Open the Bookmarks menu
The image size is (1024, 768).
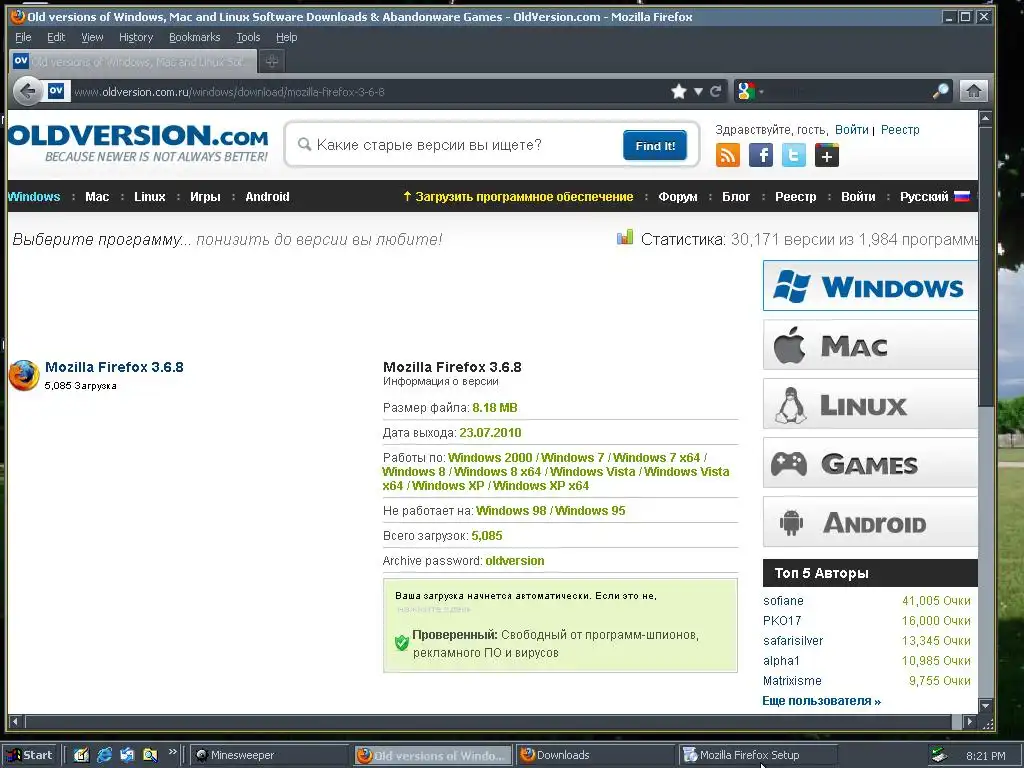[195, 37]
